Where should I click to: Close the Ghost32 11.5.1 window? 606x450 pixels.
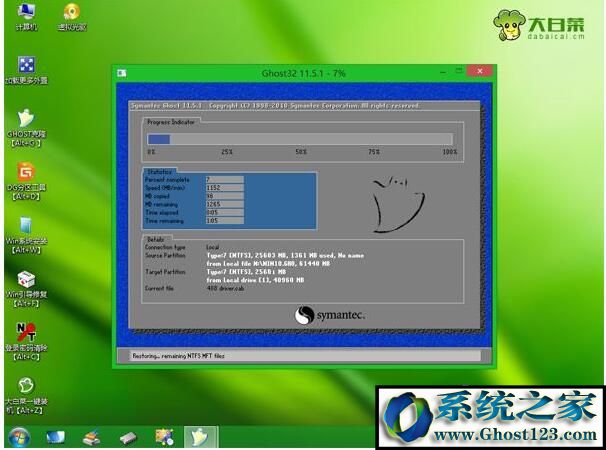pyautogui.click(x=480, y=71)
